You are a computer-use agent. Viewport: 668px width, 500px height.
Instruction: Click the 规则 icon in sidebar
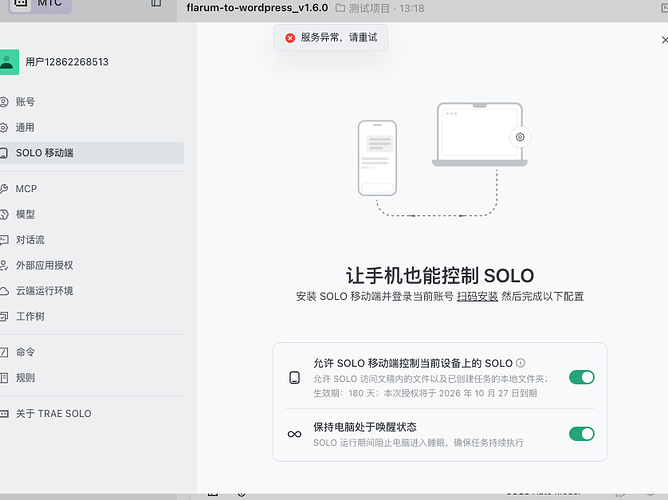click(3, 378)
